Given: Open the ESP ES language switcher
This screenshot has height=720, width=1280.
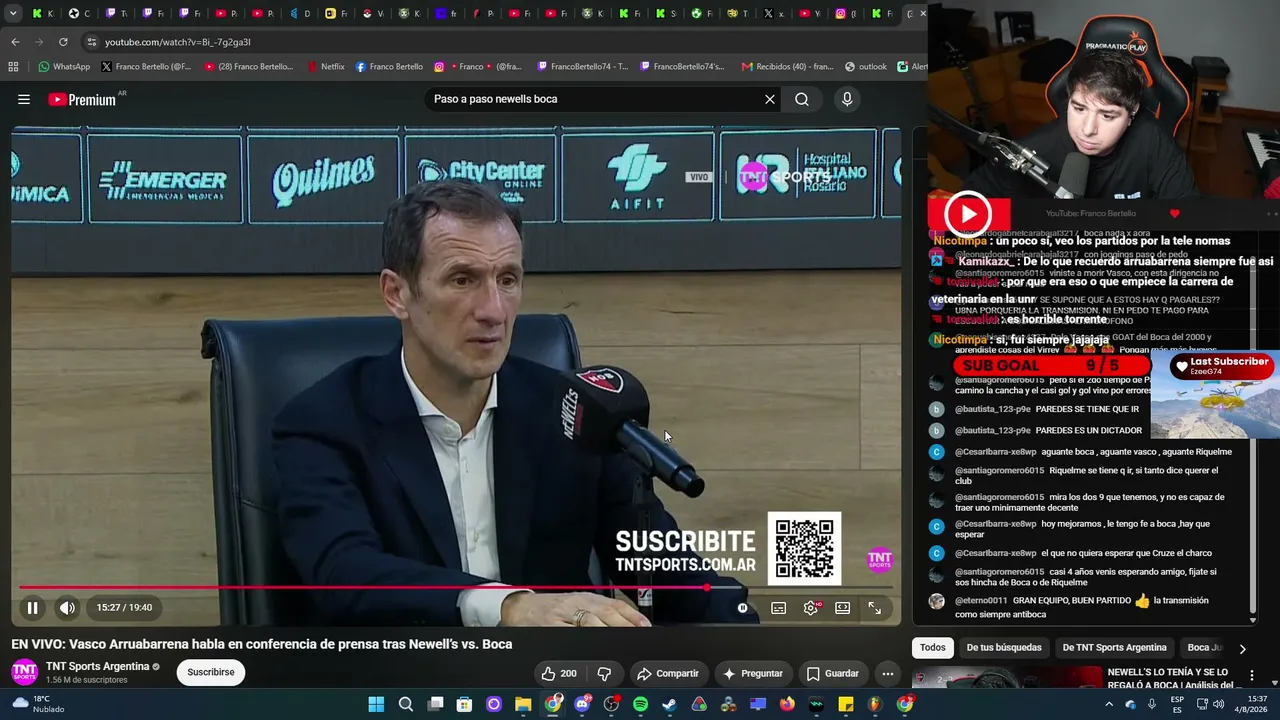Looking at the screenshot, I should (x=1177, y=704).
